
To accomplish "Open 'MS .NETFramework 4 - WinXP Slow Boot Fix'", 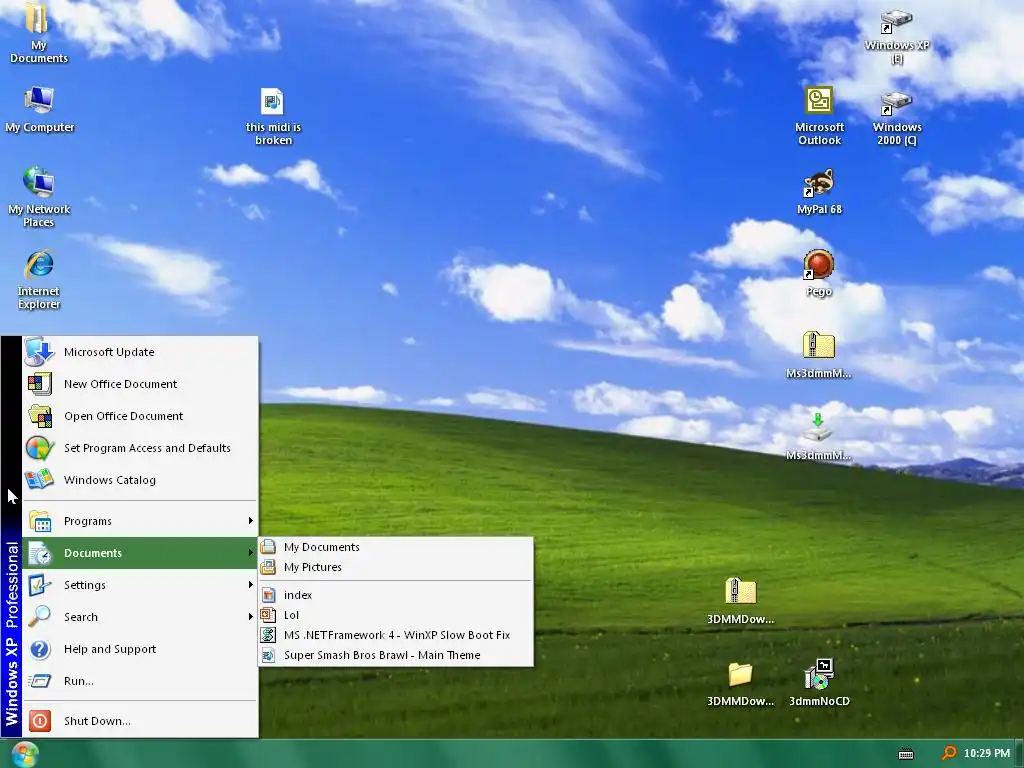I will click(x=396, y=635).
